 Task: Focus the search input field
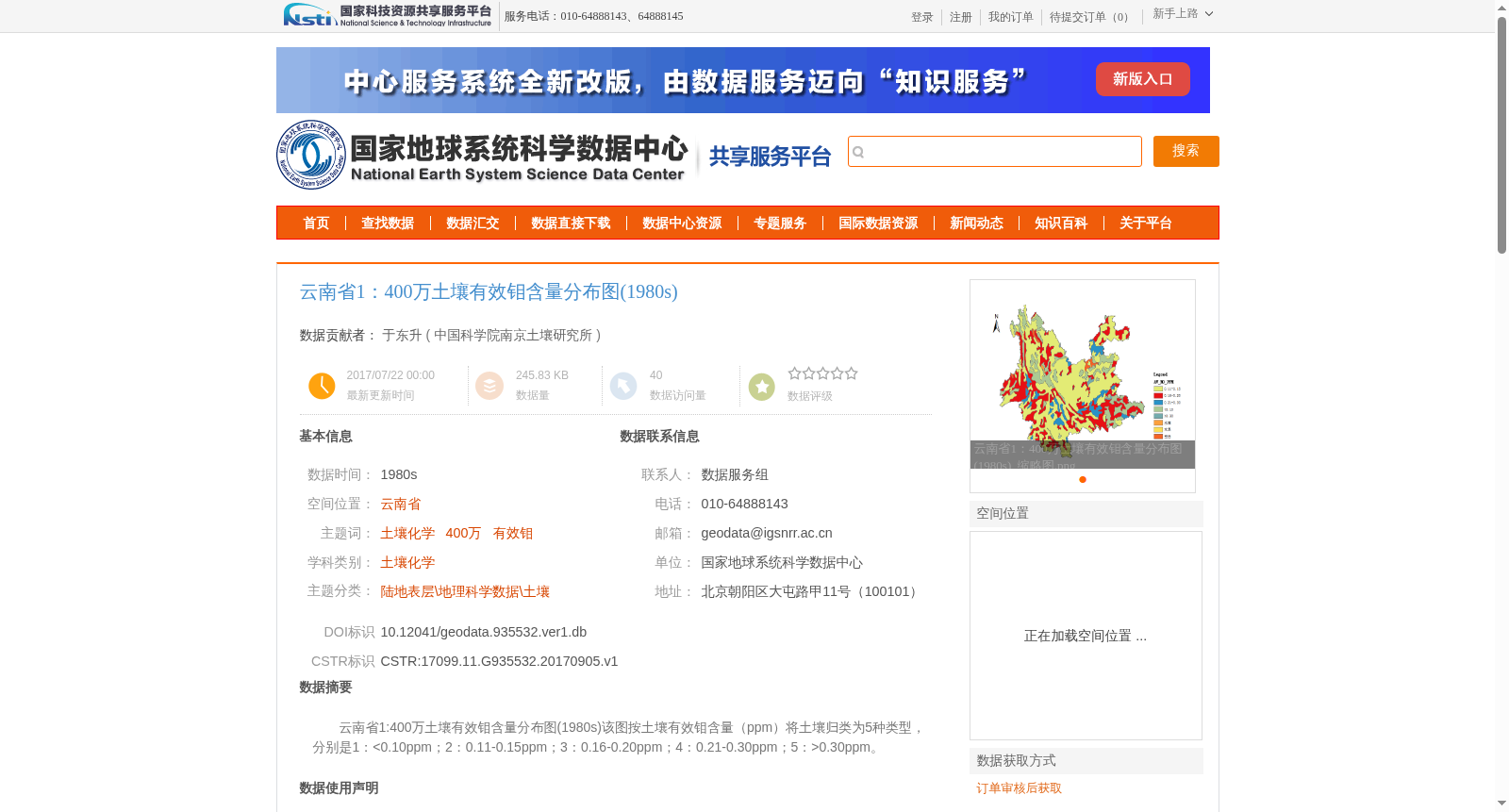(x=995, y=151)
